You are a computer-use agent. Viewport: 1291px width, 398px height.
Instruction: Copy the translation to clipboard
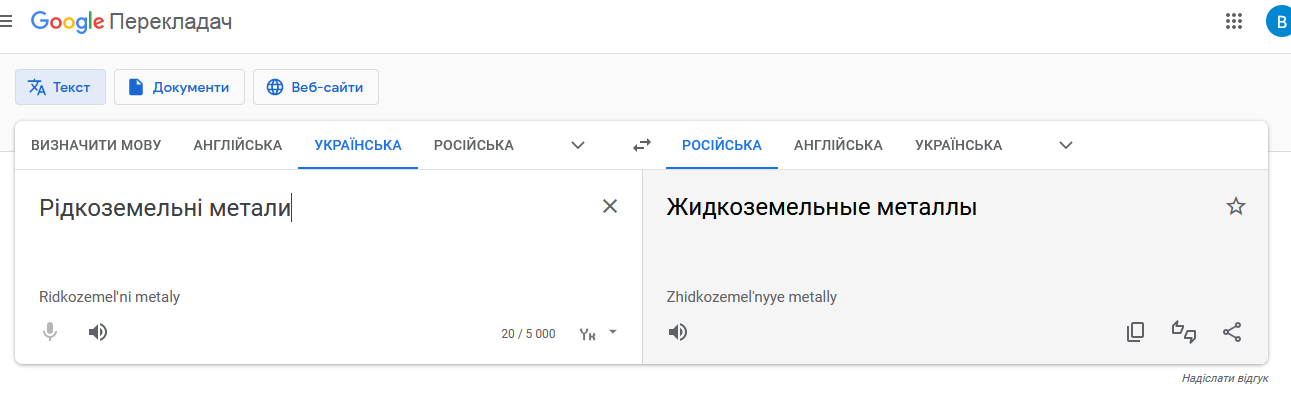click(1135, 332)
